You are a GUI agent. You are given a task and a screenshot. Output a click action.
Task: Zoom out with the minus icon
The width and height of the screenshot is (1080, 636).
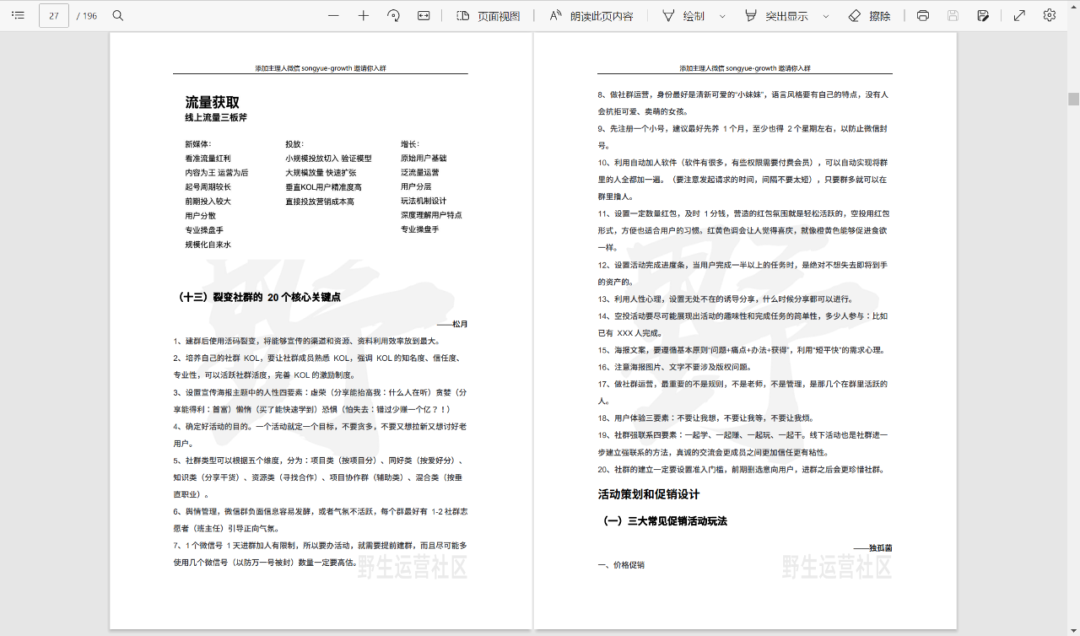point(333,15)
